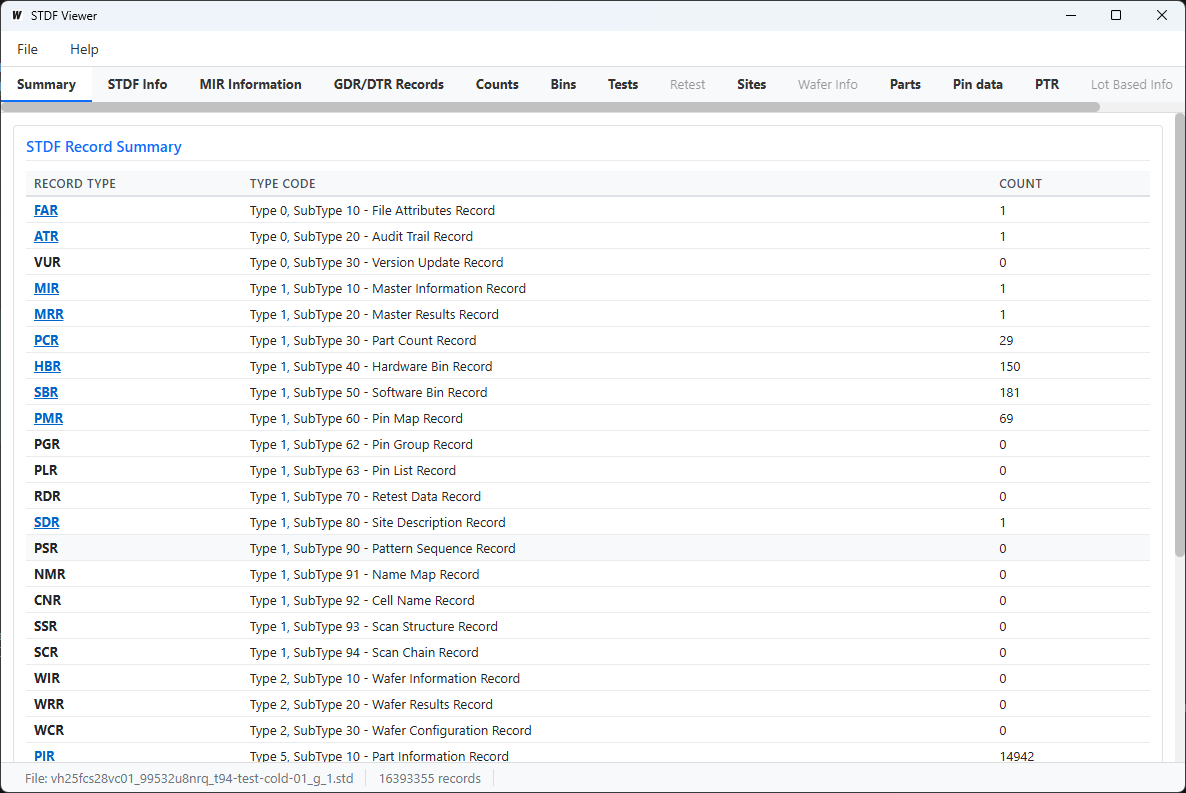Follow the MIR record link
Viewport: 1186px width, 793px height.
[x=46, y=288]
